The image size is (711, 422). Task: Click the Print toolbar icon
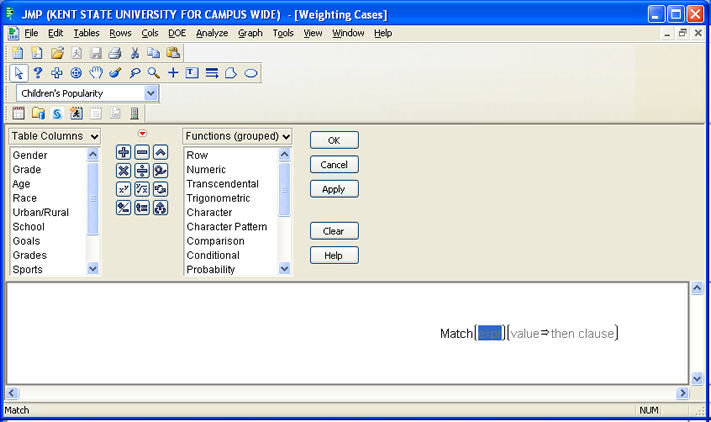(115, 53)
